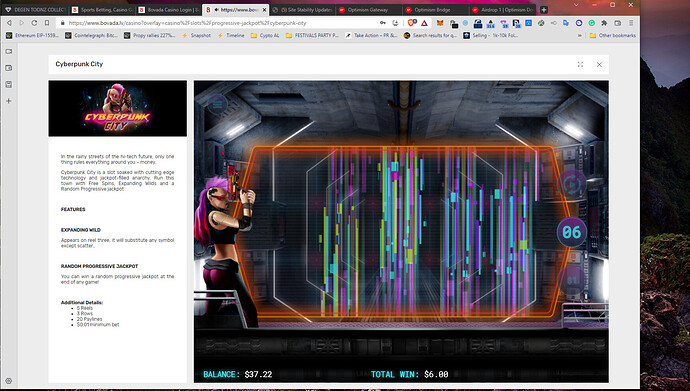Open the Cointelegraph bookmark
The image size is (690, 391).
click(92, 35)
